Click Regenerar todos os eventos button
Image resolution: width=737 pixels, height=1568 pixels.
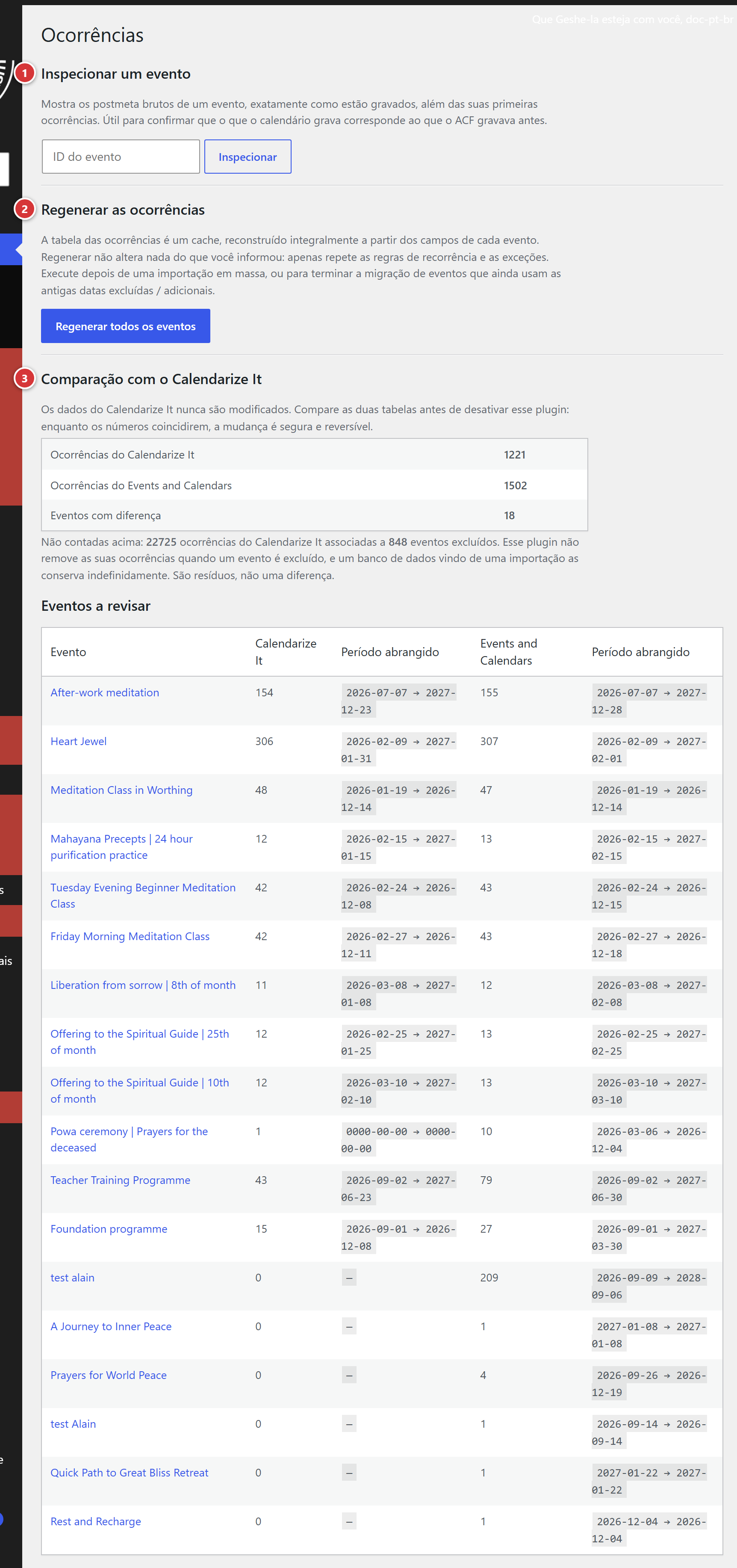(x=125, y=325)
